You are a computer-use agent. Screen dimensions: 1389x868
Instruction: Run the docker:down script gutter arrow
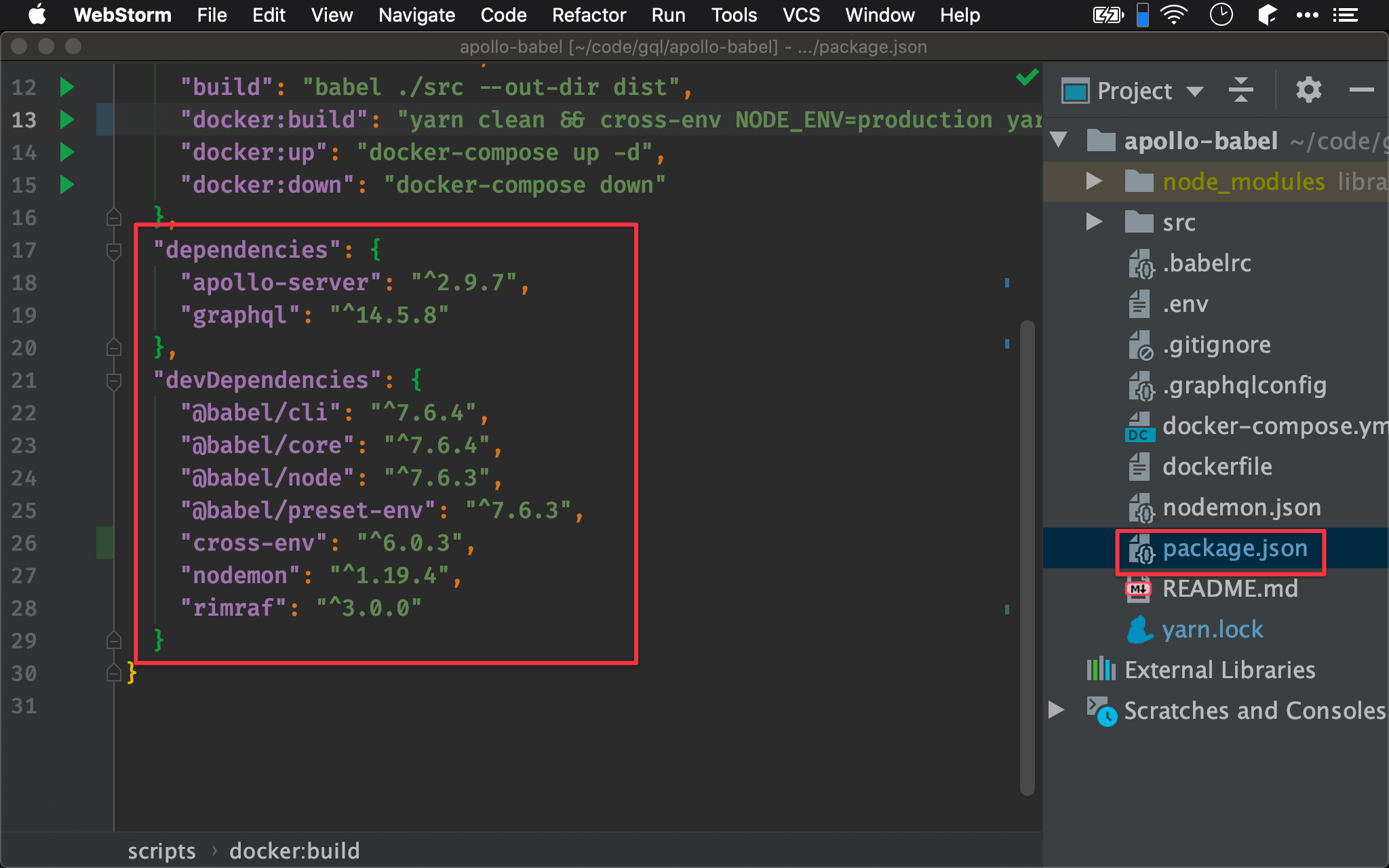point(66,184)
